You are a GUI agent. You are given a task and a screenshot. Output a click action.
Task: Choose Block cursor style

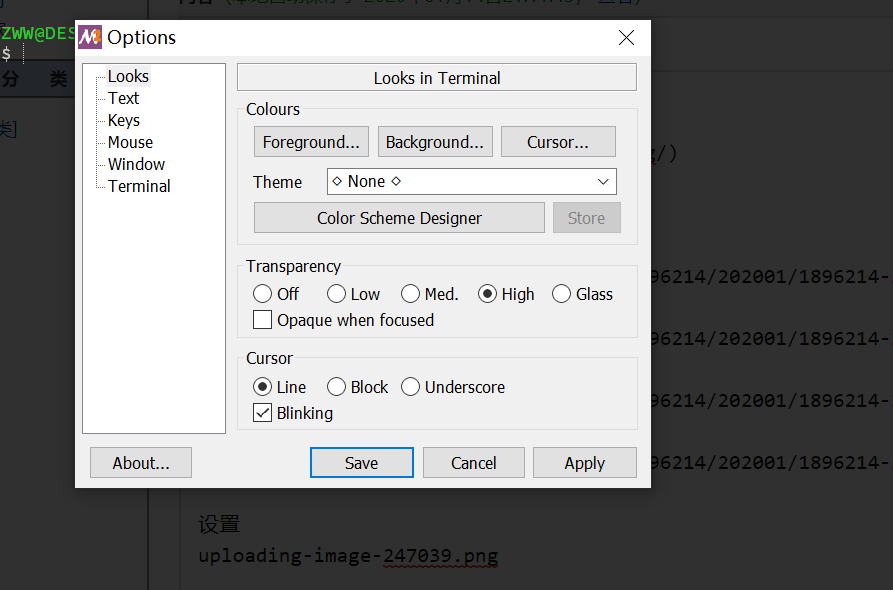click(x=337, y=387)
